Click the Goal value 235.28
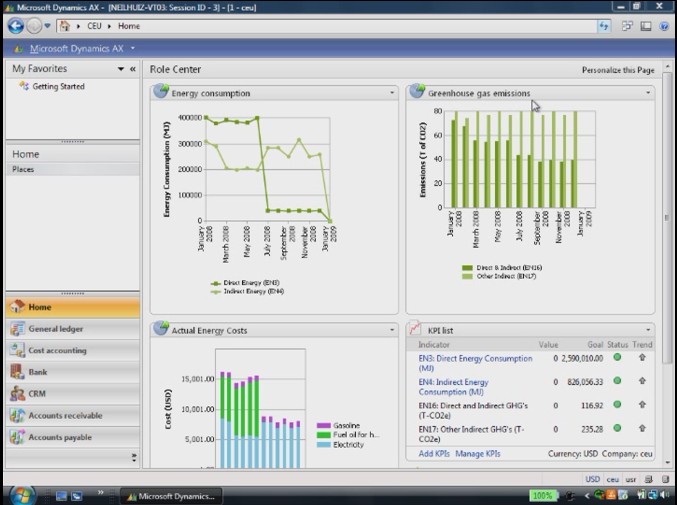677x505 pixels. pos(592,429)
